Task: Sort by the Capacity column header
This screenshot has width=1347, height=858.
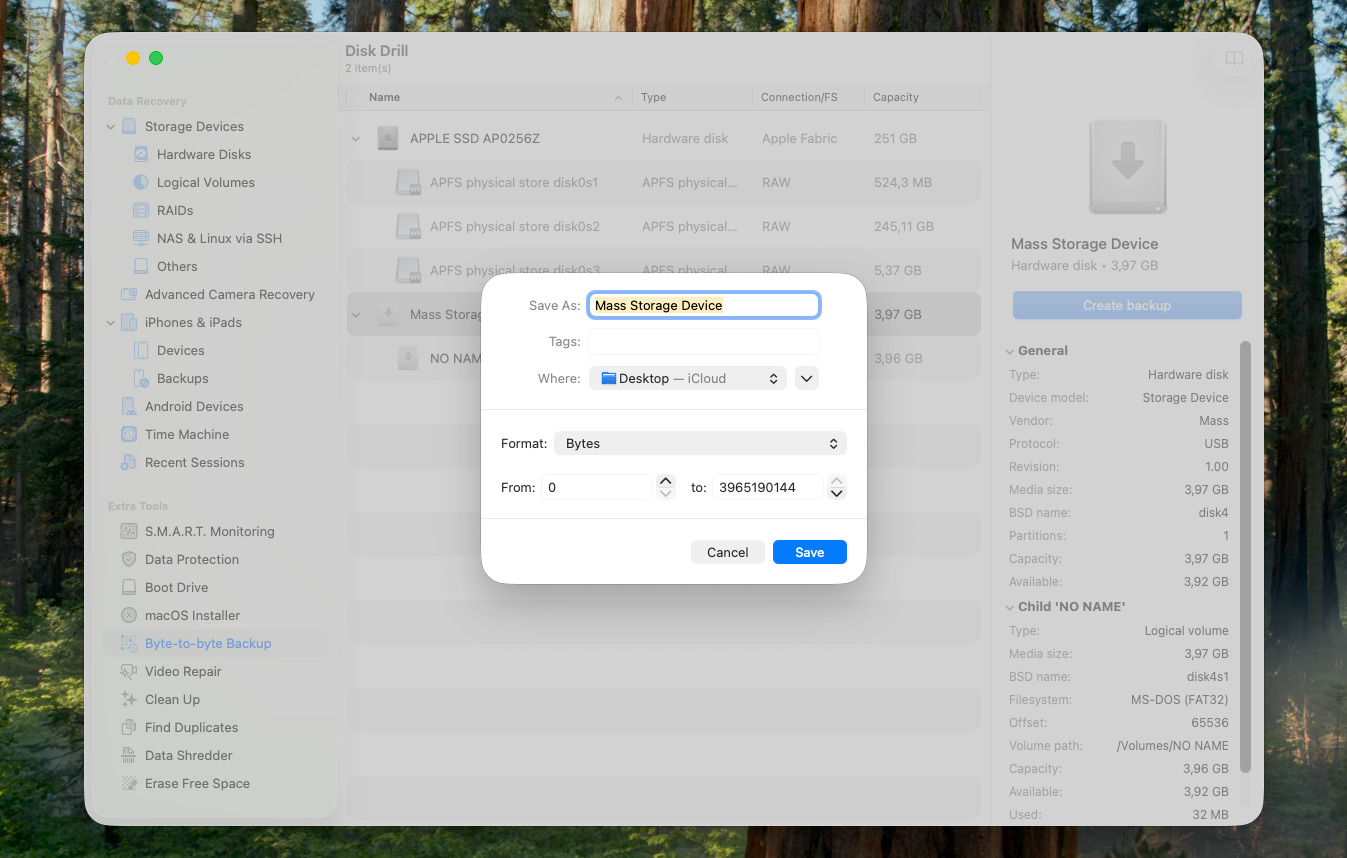Action: (922, 97)
